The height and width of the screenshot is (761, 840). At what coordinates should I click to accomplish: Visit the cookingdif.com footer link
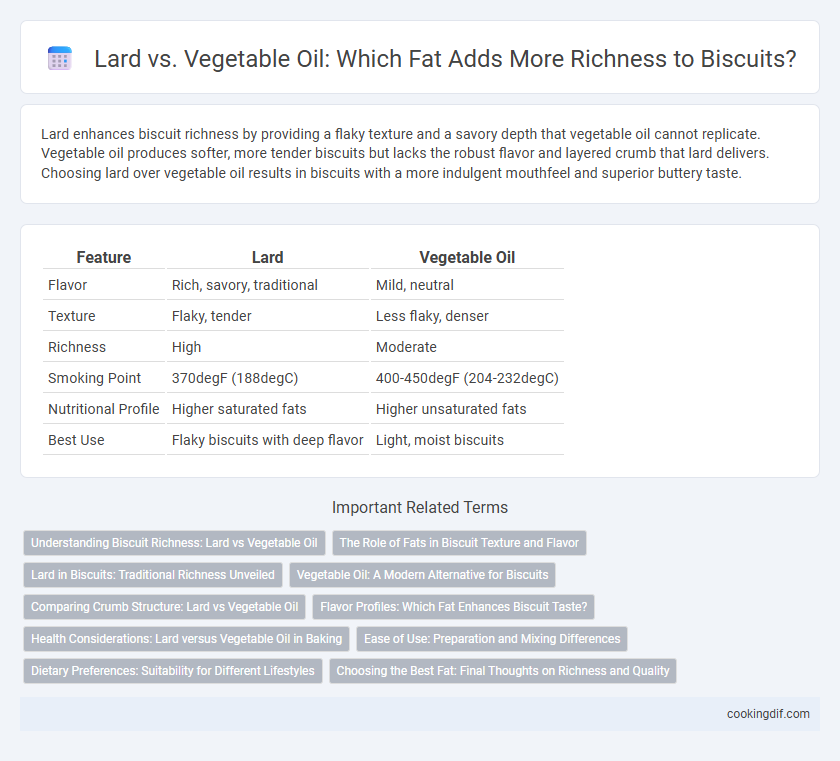tap(768, 713)
